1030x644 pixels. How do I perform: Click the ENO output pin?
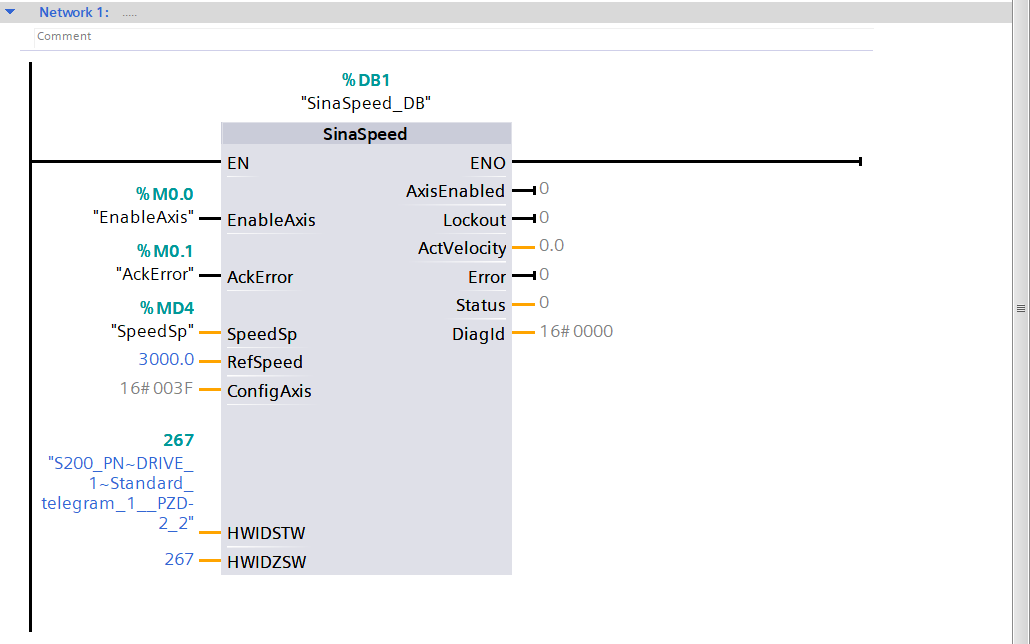pyautogui.click(x=487, y=163)
